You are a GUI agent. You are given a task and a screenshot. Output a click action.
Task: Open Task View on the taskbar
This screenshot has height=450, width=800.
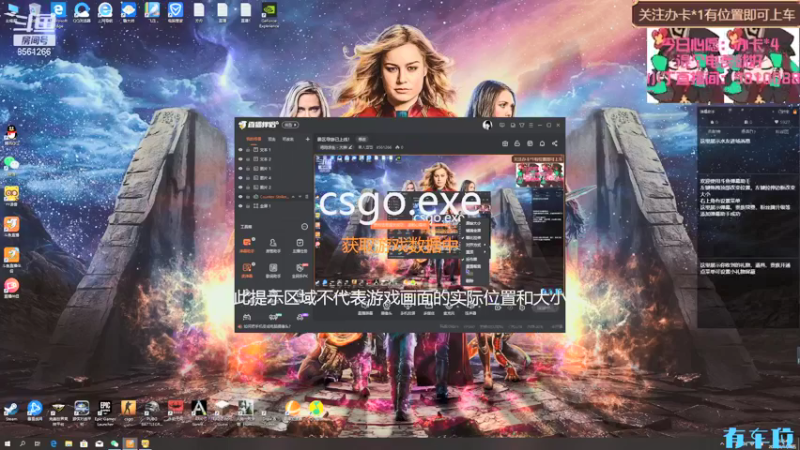[x=37, y=444]
